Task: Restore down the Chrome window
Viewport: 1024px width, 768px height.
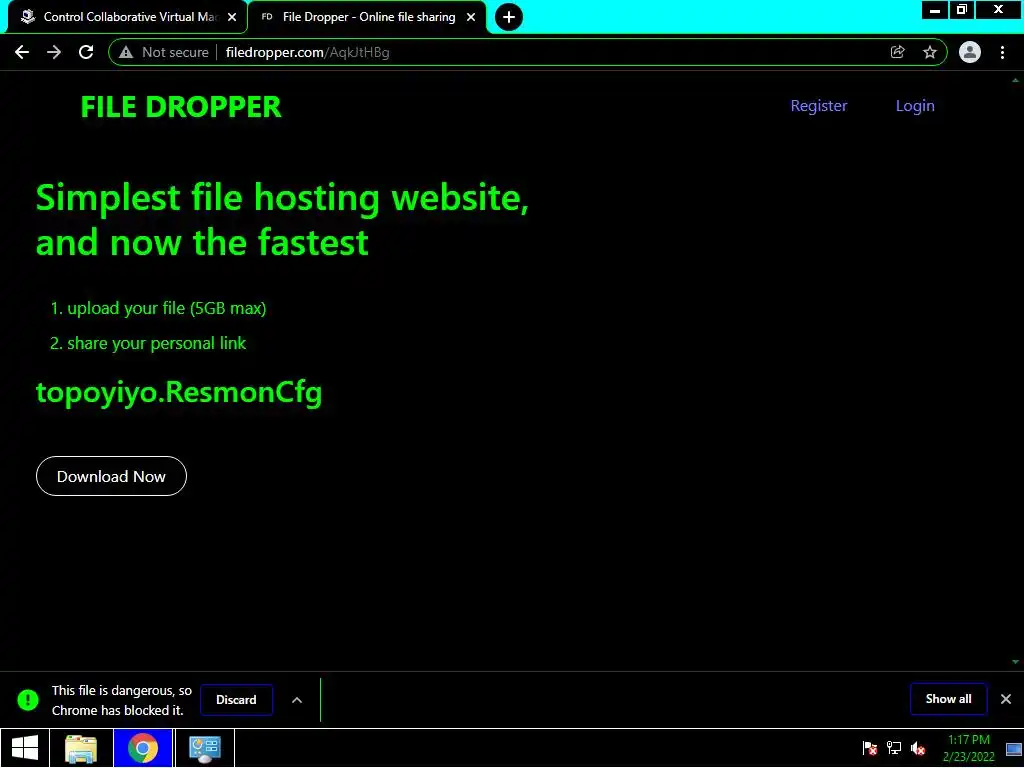Action: pos(961,10)
